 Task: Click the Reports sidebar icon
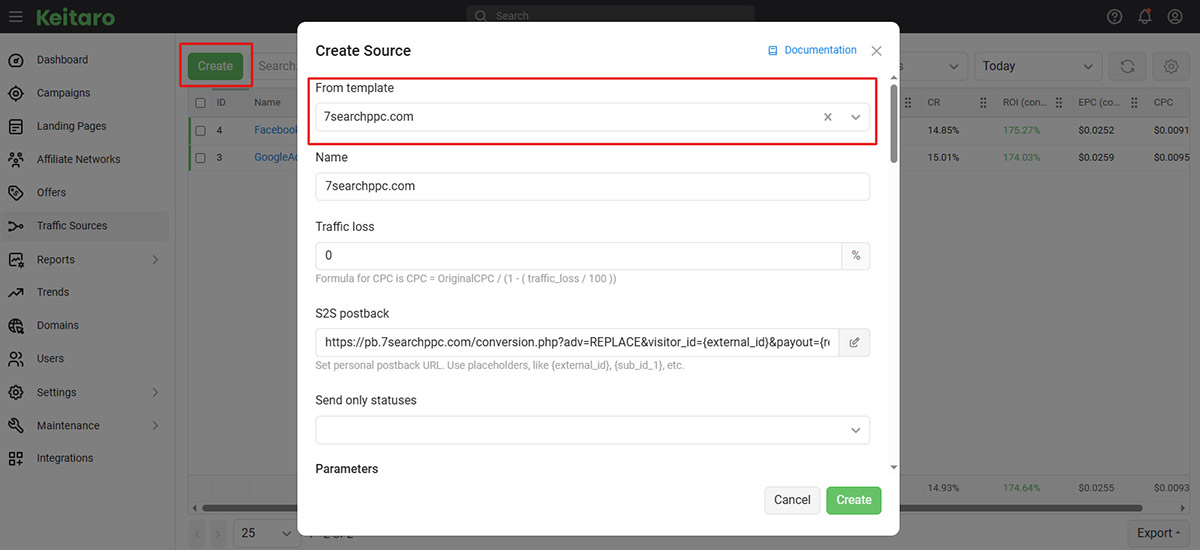pos(16,259)
